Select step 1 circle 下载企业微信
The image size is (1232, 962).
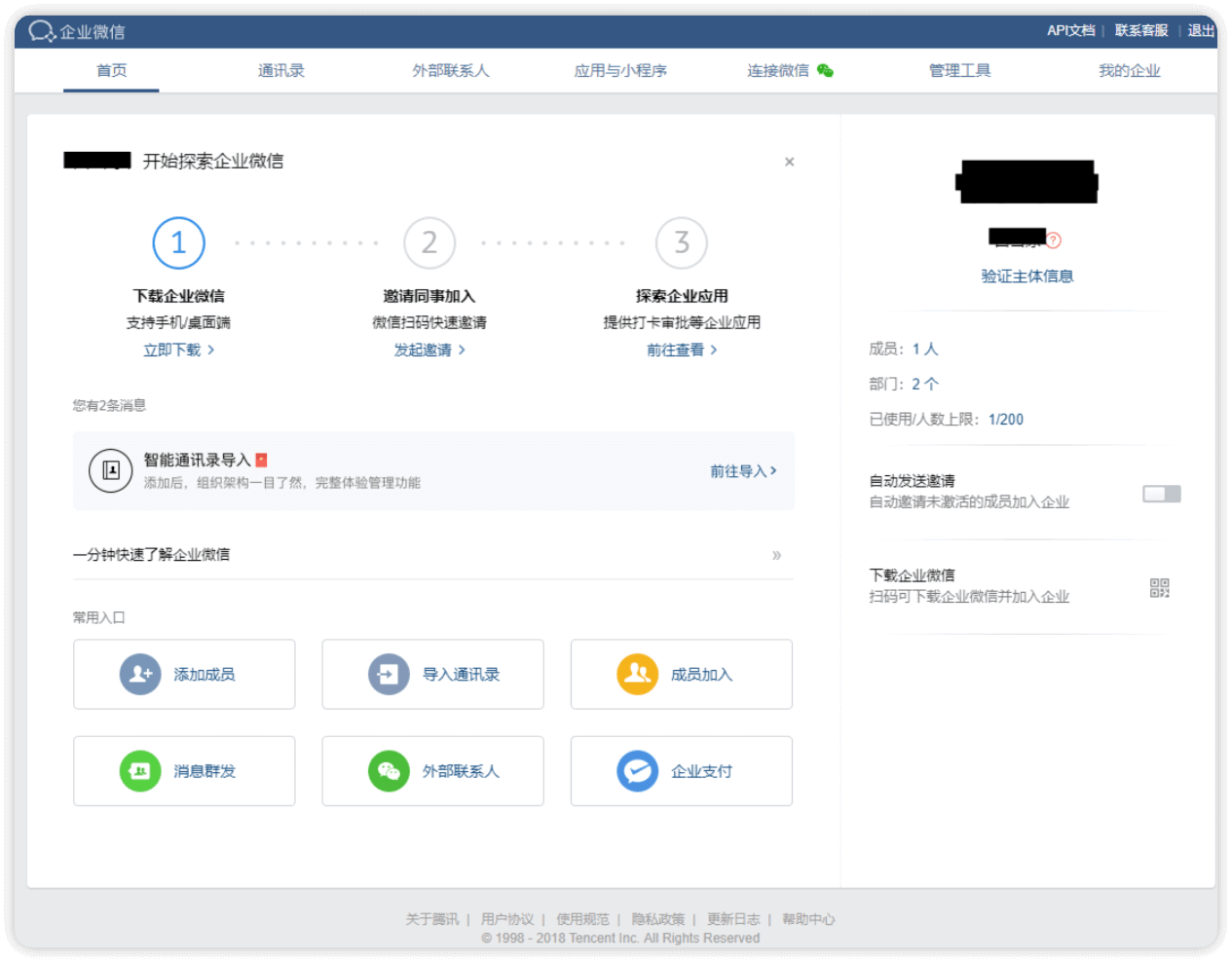[179, 242]
